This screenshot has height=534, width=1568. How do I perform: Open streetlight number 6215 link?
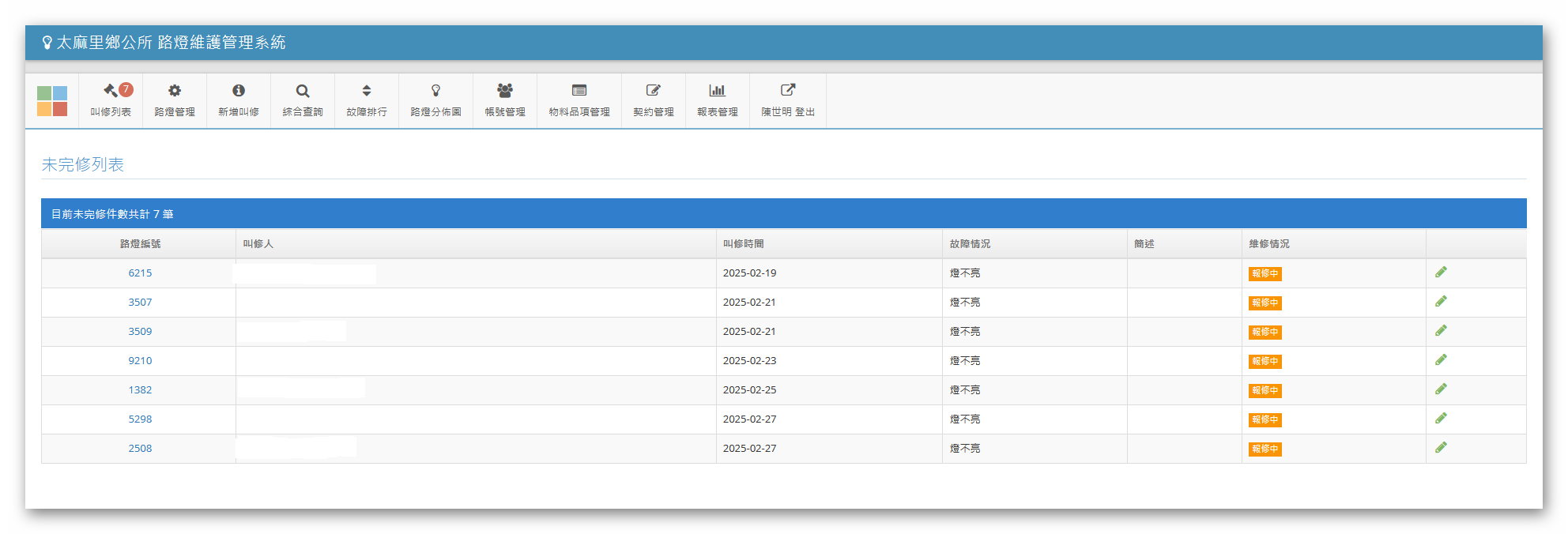pyautogui.click(x=140, y=273)
